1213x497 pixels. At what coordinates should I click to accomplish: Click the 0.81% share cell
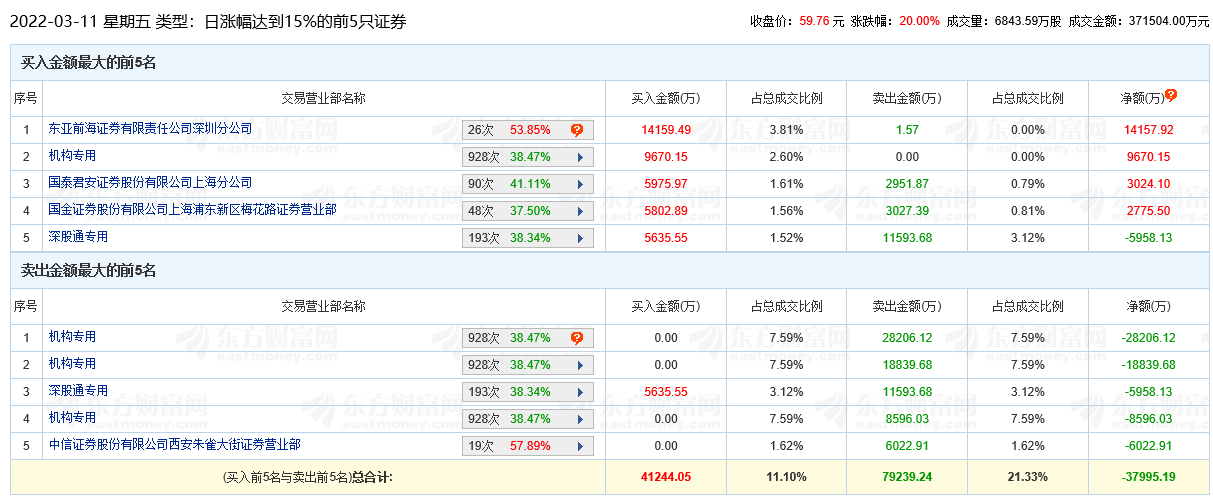[1027, 211]
